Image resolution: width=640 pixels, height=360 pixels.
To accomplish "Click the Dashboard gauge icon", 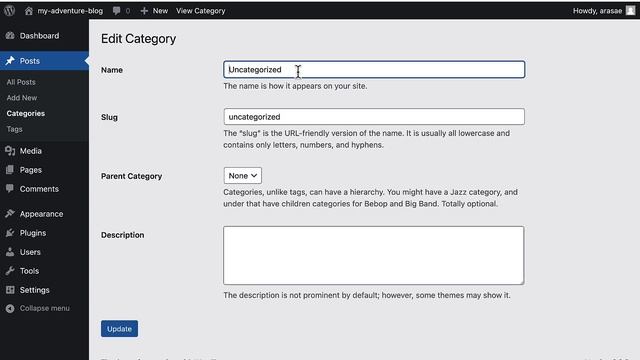I will coord(10,36).
